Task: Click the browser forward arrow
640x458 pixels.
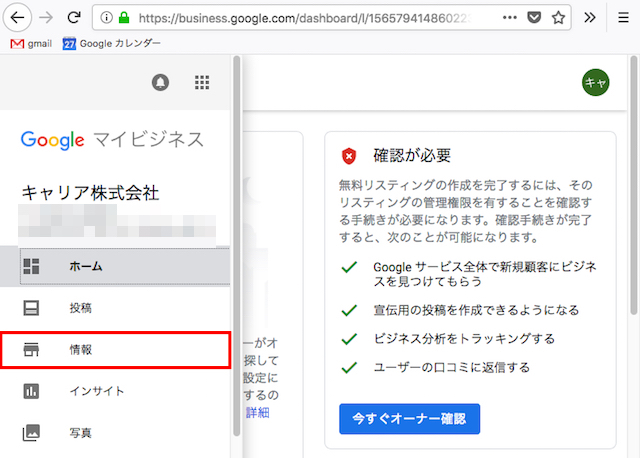Action: coord(46,18)
